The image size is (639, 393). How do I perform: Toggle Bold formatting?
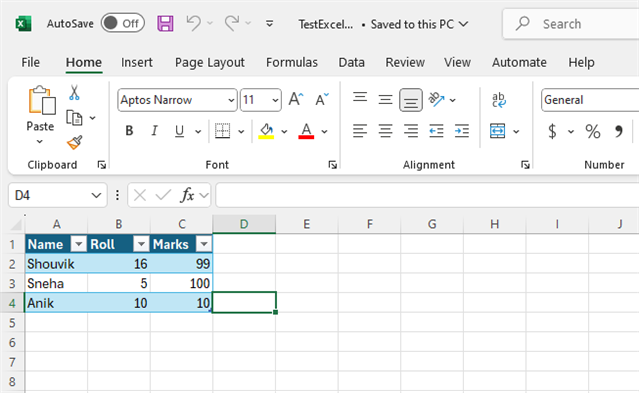click(129, 131)
